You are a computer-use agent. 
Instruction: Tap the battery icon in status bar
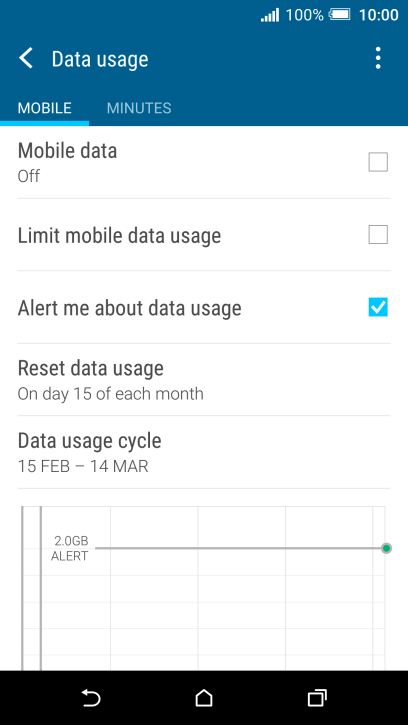click(340, 15)
